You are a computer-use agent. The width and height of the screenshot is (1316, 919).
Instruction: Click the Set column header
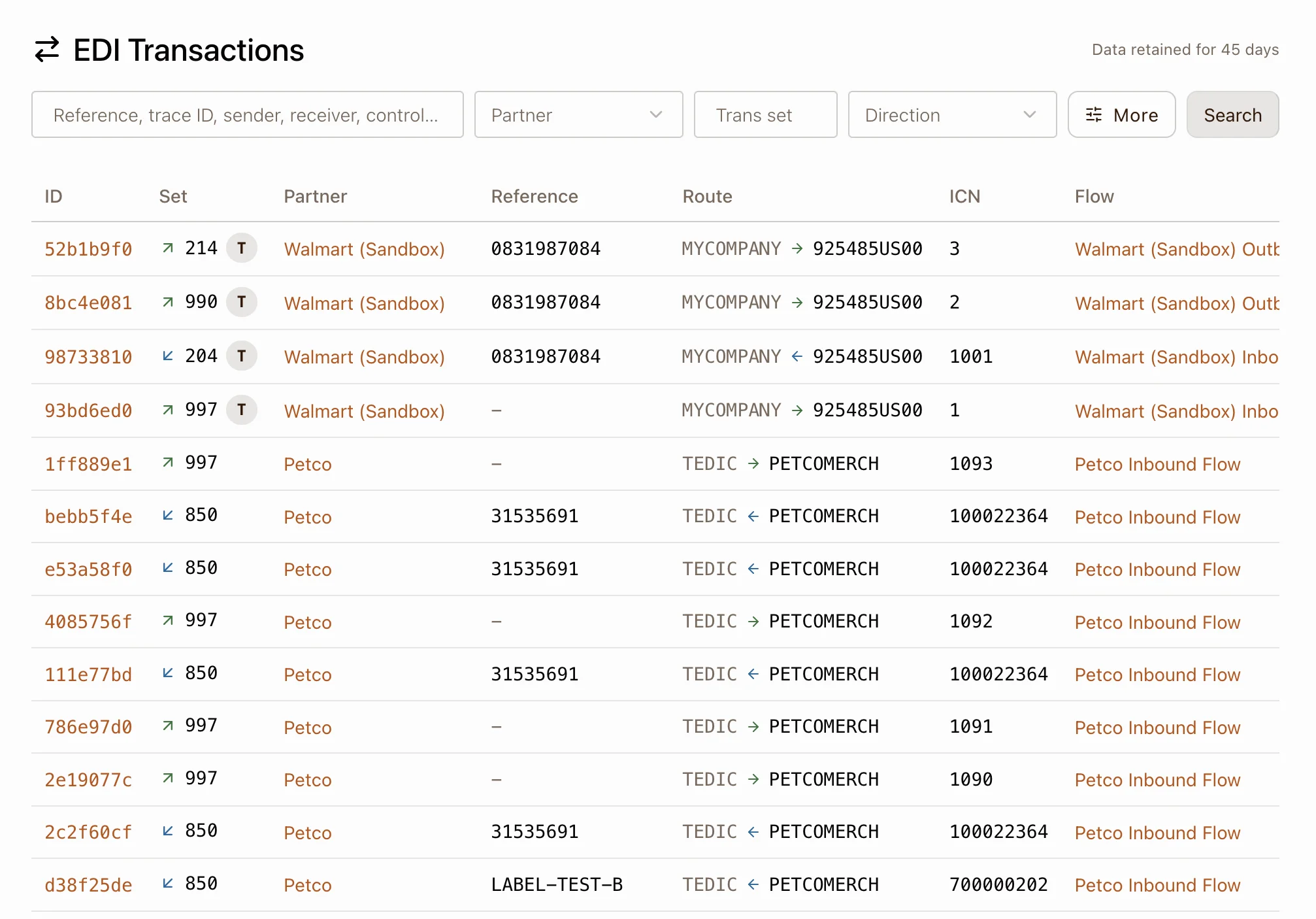tap(173, 196)
